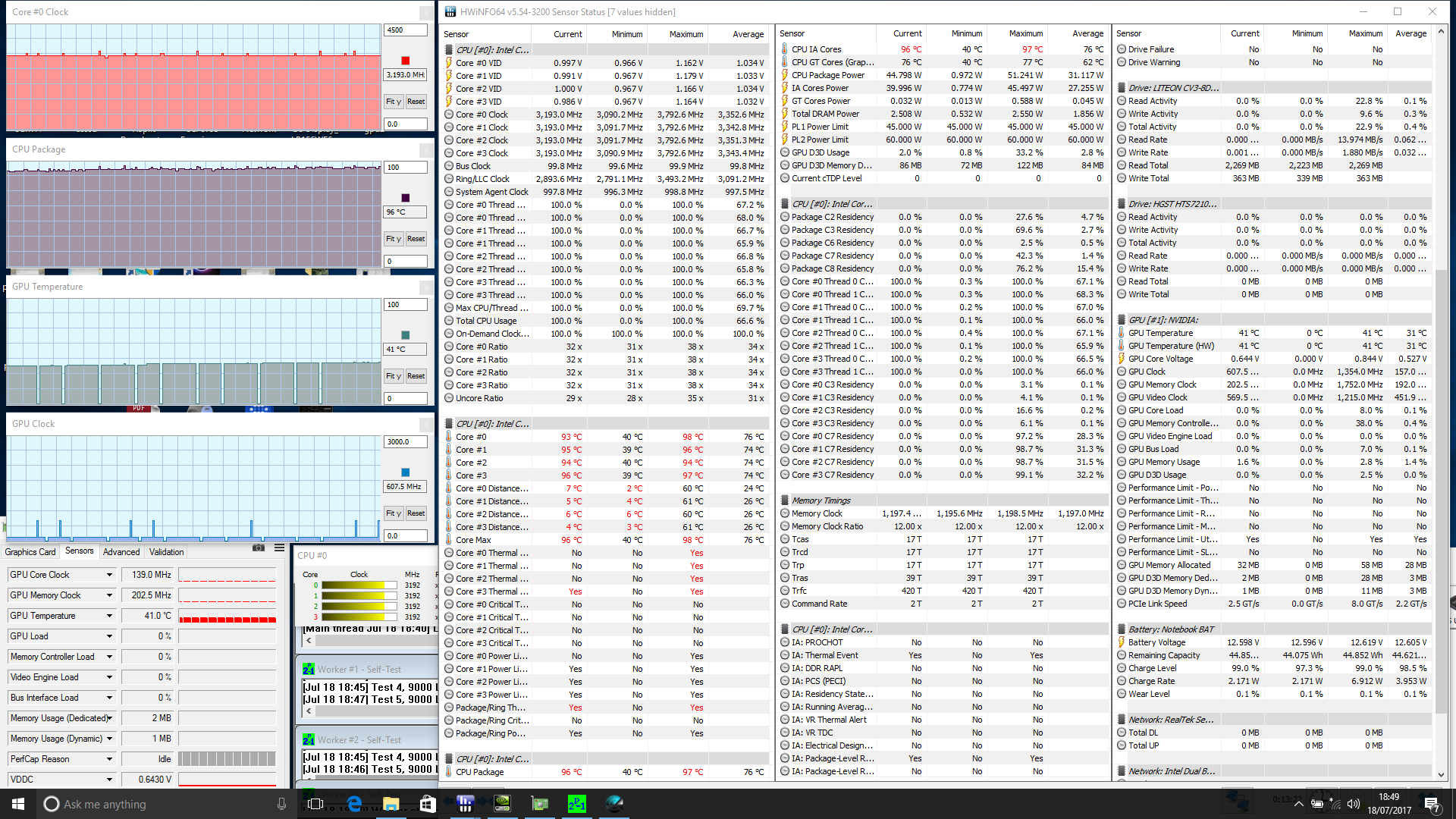Launch Microsoft Edge from the taskbar

tap(354, 804)
